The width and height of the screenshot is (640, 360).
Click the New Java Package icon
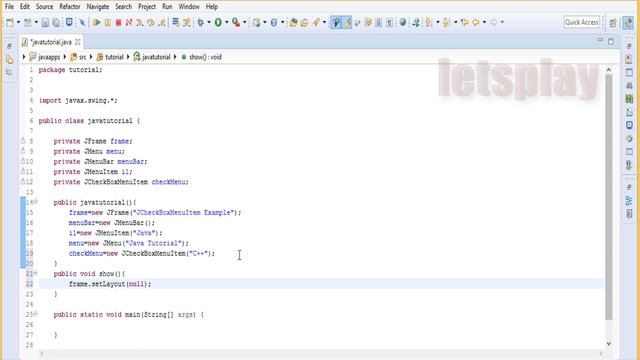click(x=256, y=22)
